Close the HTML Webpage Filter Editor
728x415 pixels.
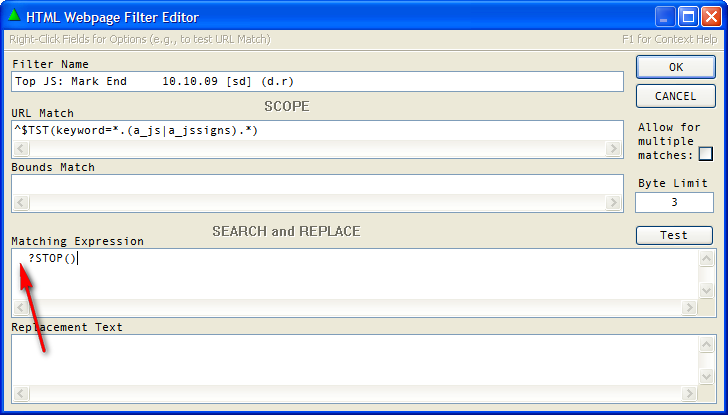point(709,17)
